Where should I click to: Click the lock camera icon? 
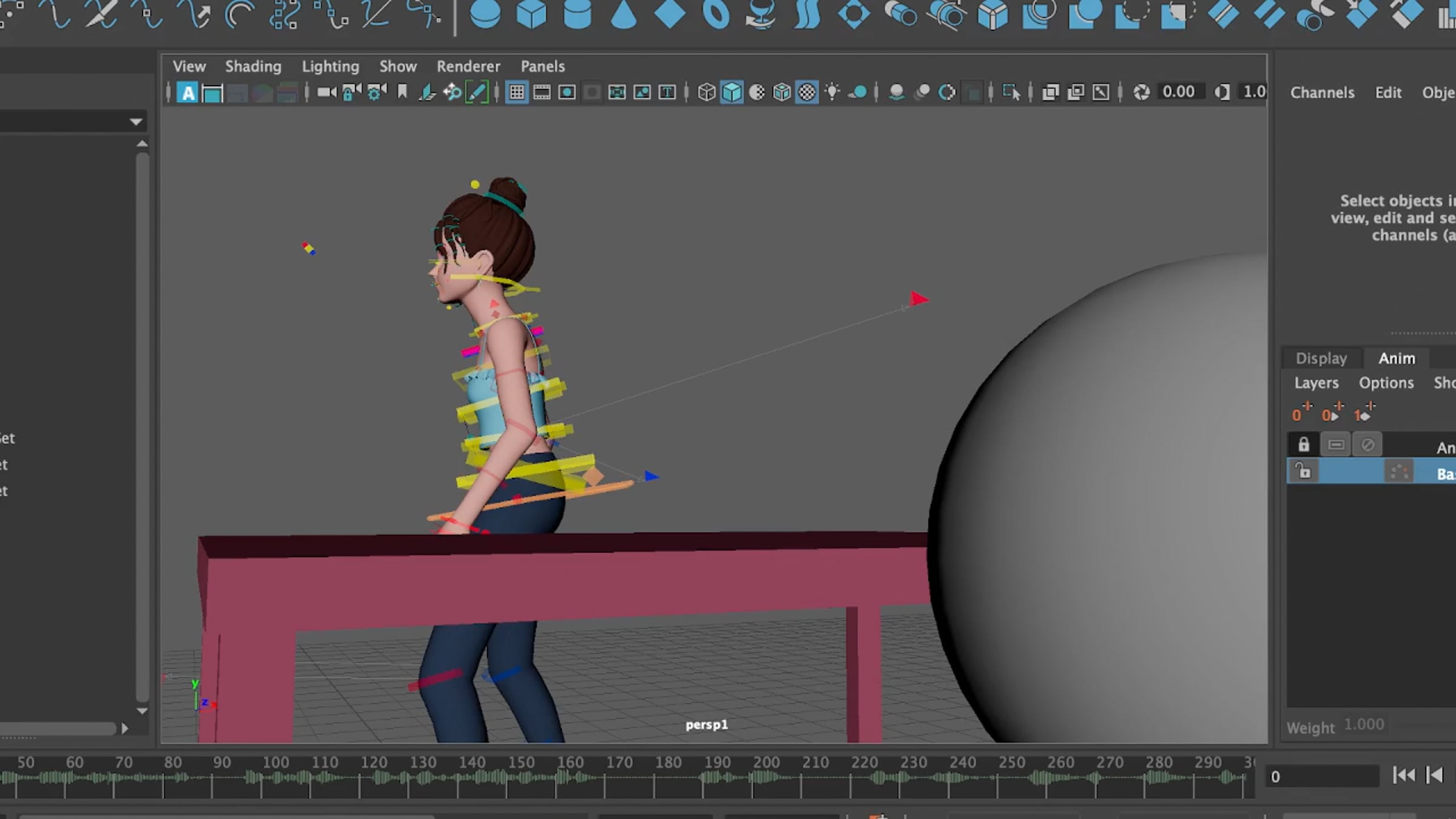351,92
